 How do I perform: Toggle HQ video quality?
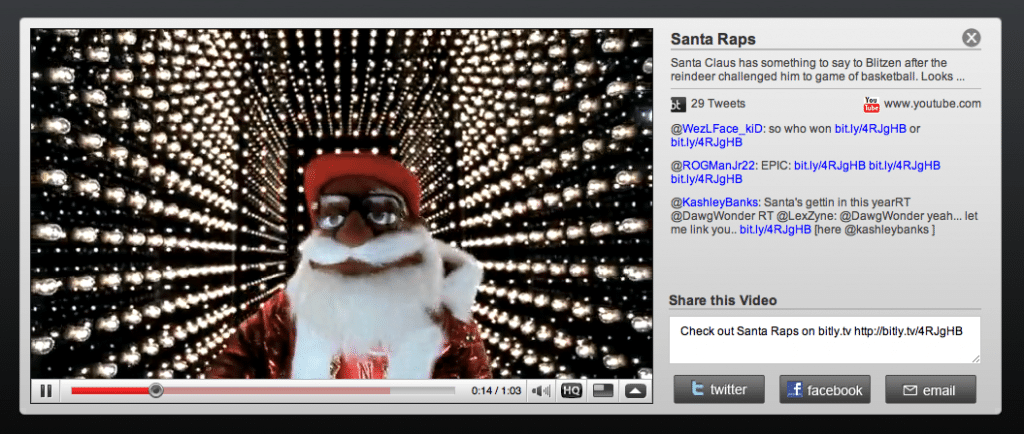coord(571,391)
